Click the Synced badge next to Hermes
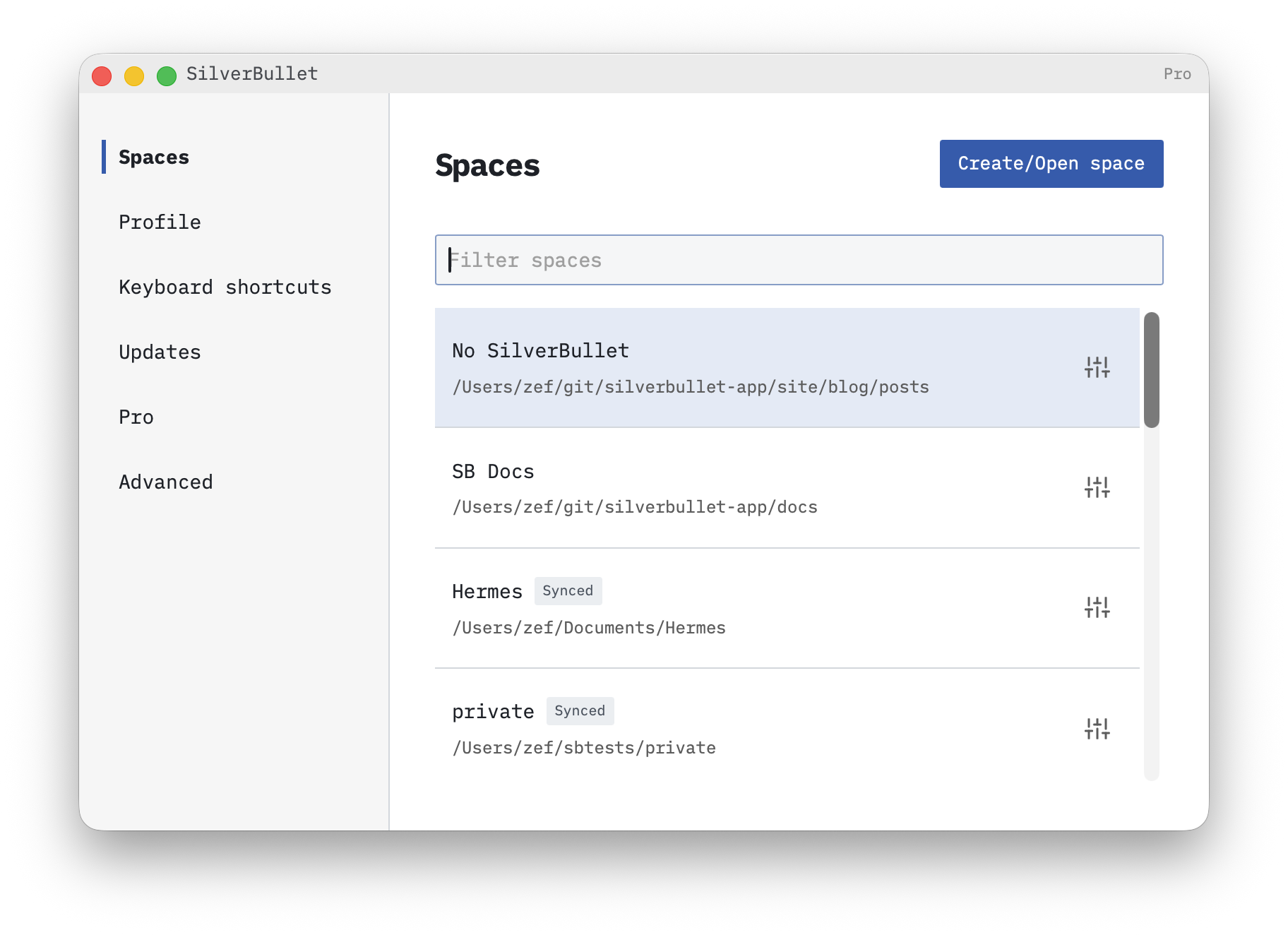The height and width of the screenshot is (935, 1288). point(568,591)
